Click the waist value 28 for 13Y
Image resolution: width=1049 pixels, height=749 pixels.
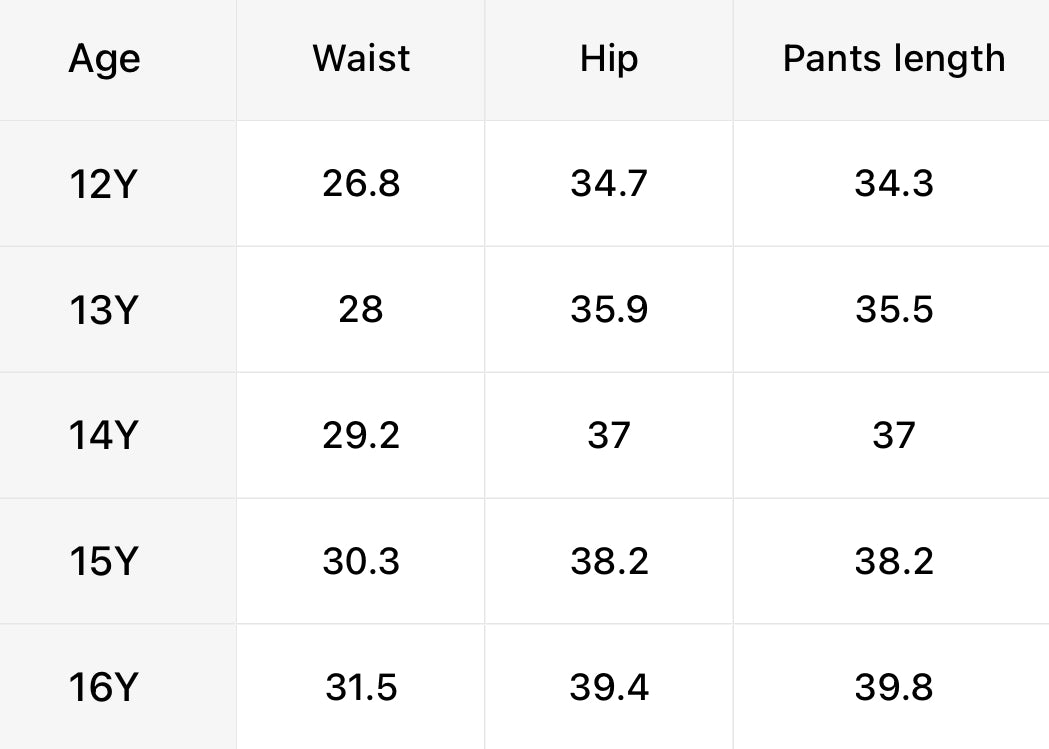pyautogui.click(x=361, y=309)
